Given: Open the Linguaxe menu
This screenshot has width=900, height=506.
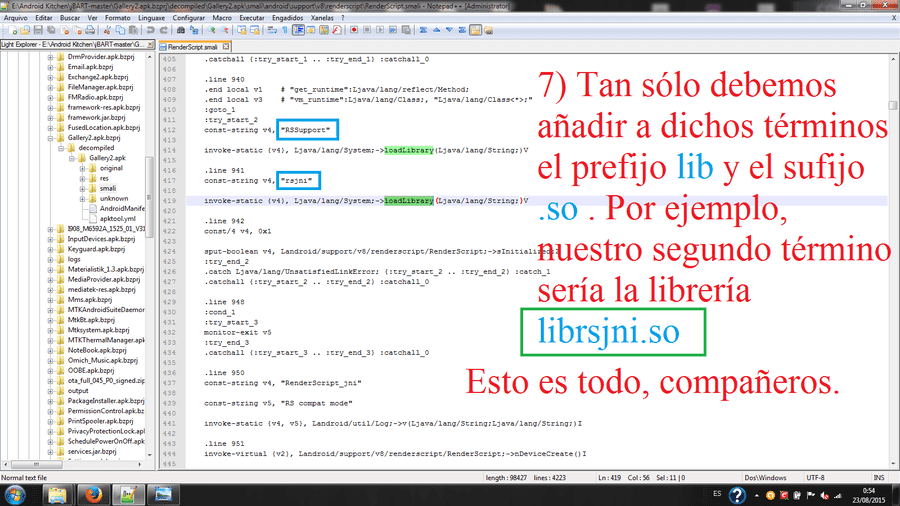Looking at the screenshot, I should pyautogui.click(x=152, y=18).
